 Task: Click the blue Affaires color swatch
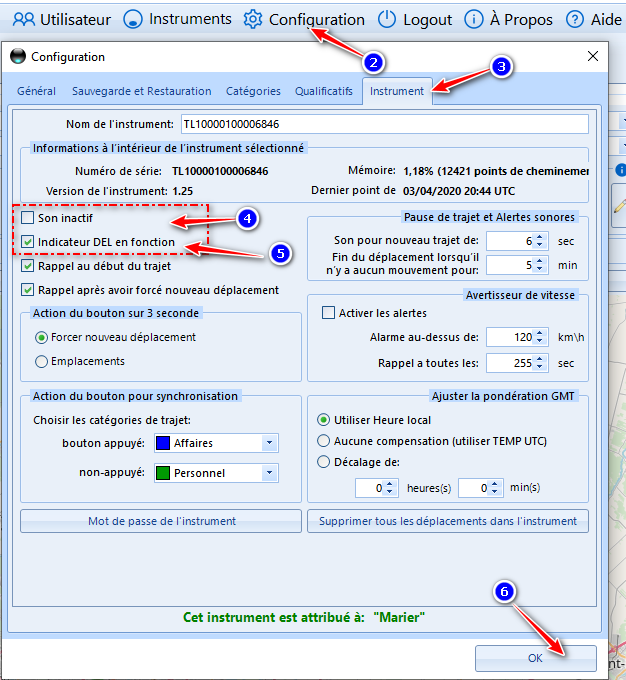[x=163, y=443]
